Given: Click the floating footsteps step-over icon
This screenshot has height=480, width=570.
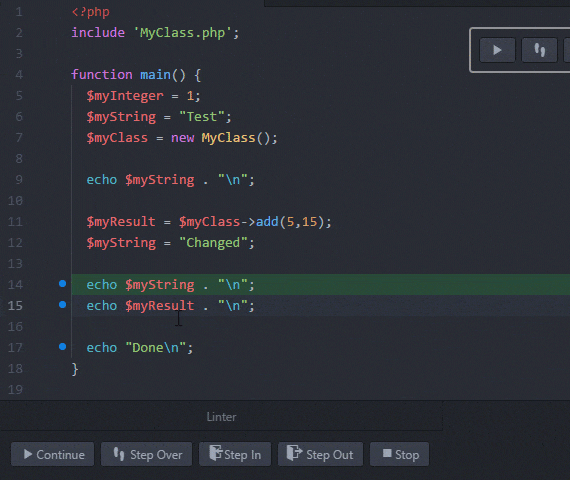Looking at the screenshot, I should point(539,50).
